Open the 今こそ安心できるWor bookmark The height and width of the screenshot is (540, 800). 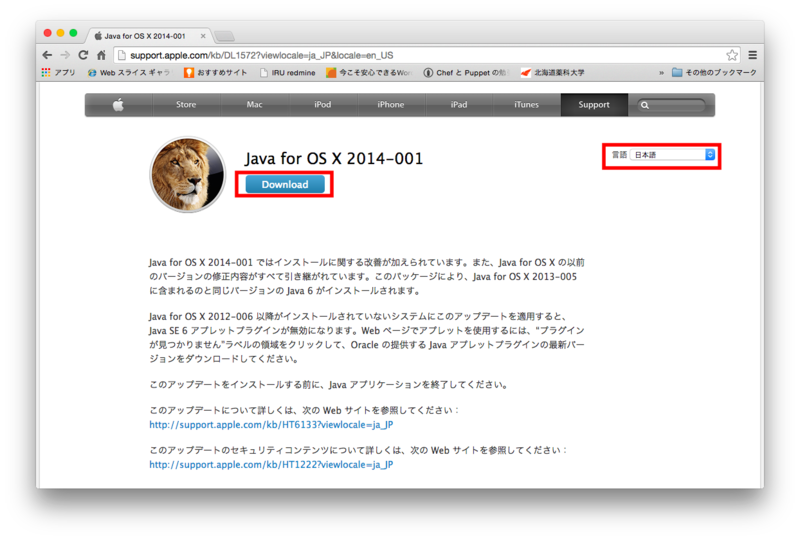pyautogui.click(x=369, y=72)
